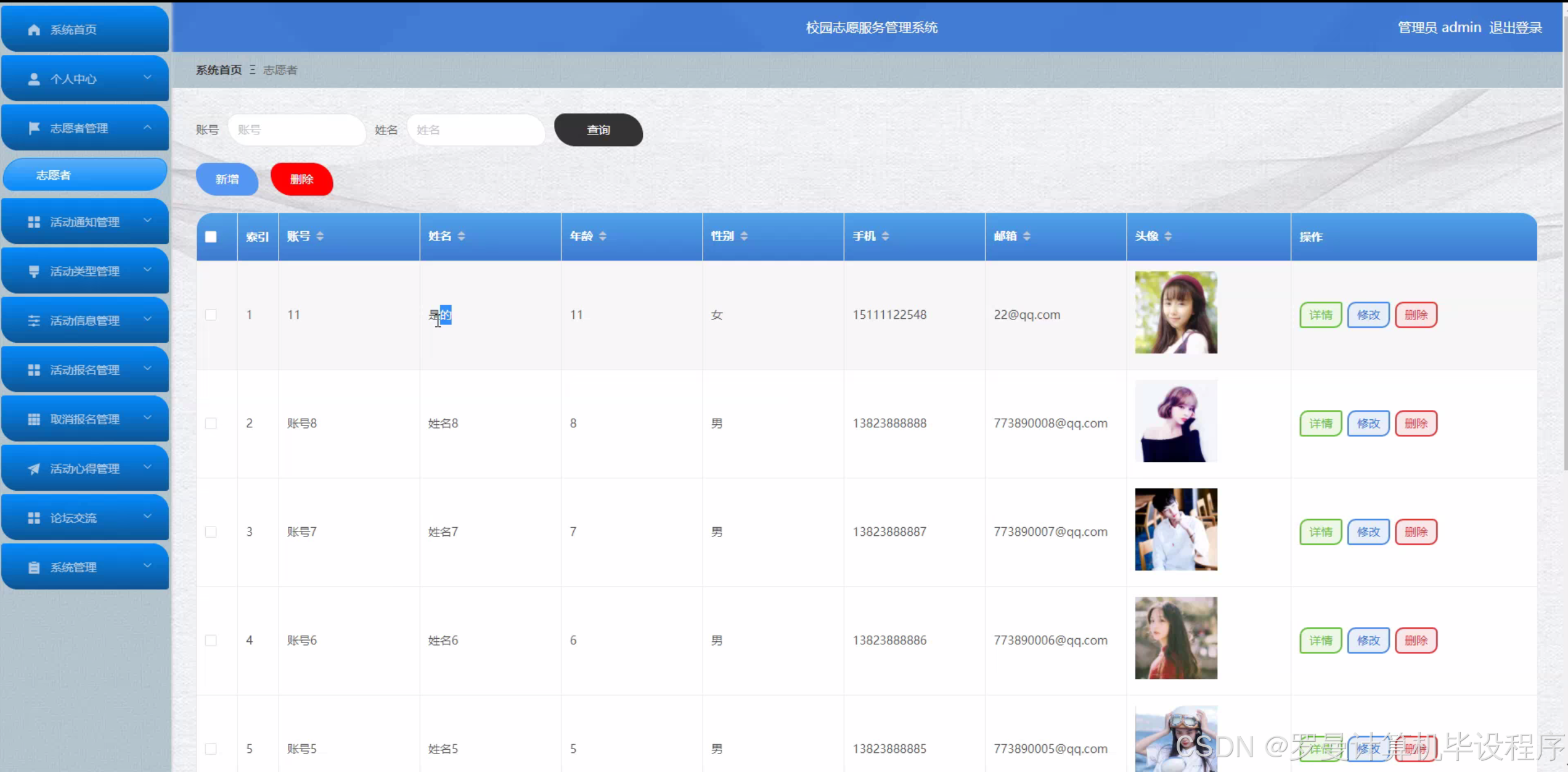Screen dimensions: 1568x772
Task: Open the 志愿者 submenu item
Action: point(85,175)
